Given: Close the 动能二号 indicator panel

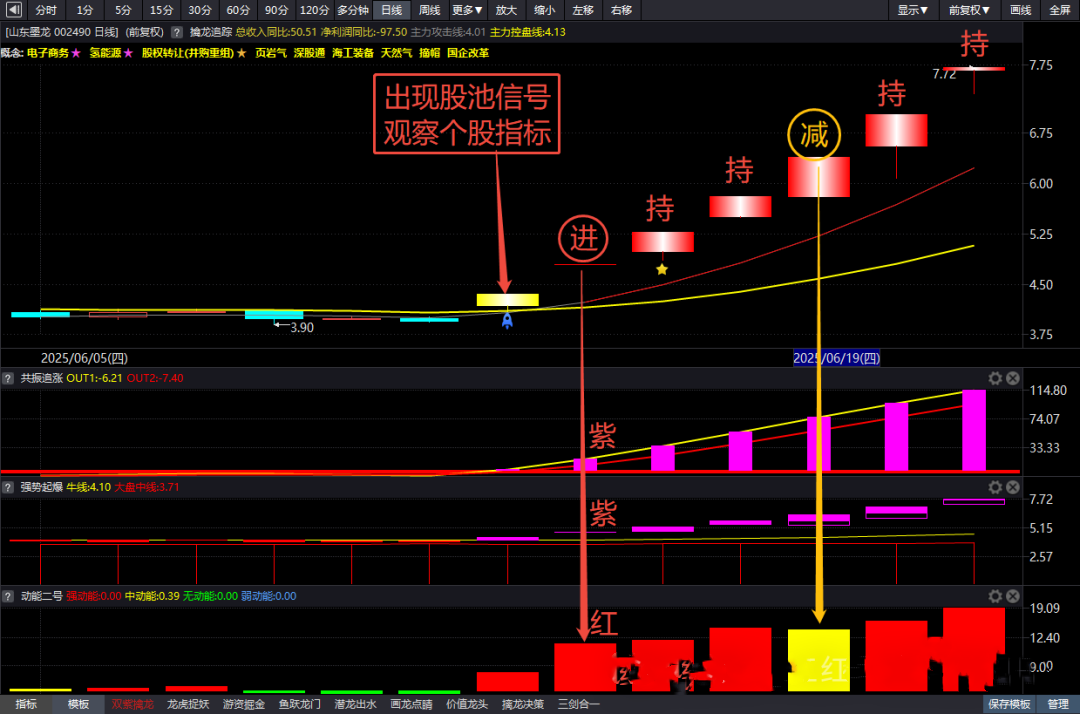Looking at the screenshot, I should pyautogui.click(x=1012, y=596).
